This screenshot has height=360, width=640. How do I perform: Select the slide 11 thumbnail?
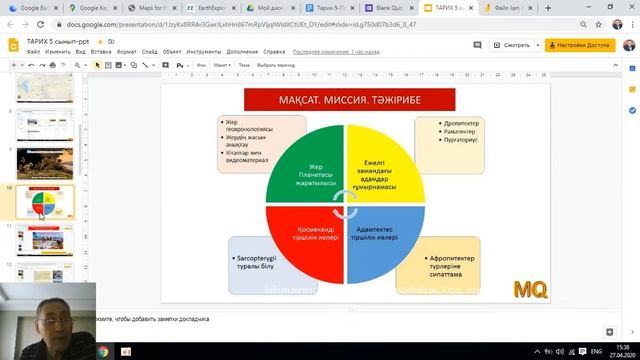(45, 240)
